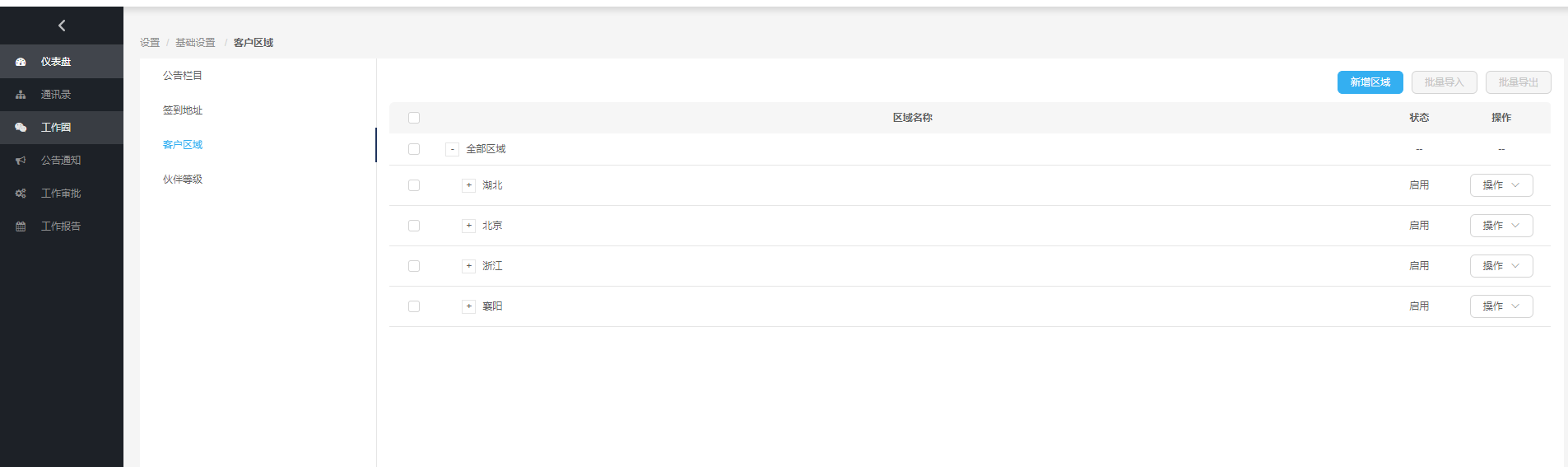The width and height of the screenshot is (1568, 467).
Task: Click the 公告通知 megaphone icon
Action: click(x=21, y=161)
